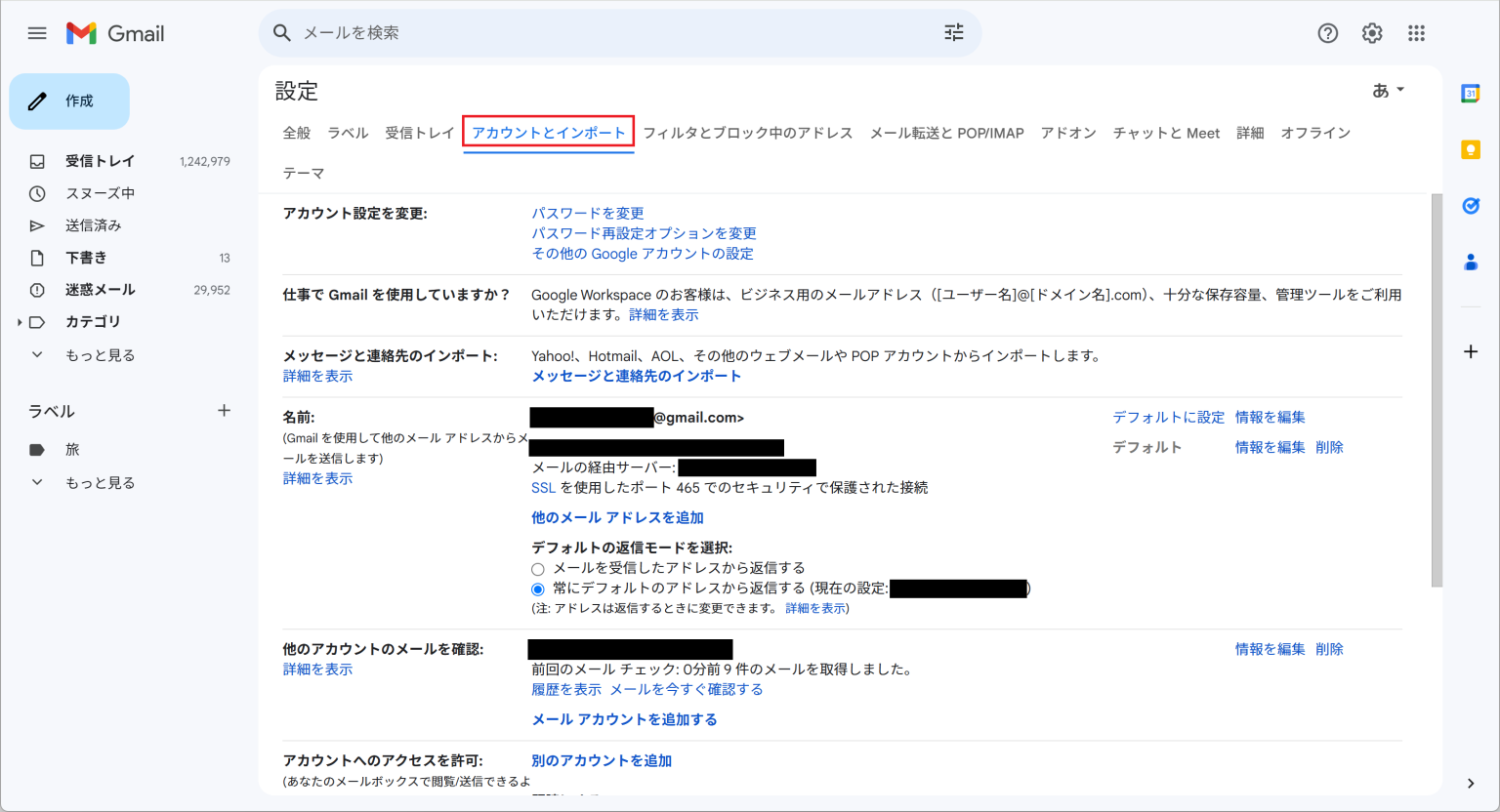Open Google Keep from the side panel

[1473, 148]
